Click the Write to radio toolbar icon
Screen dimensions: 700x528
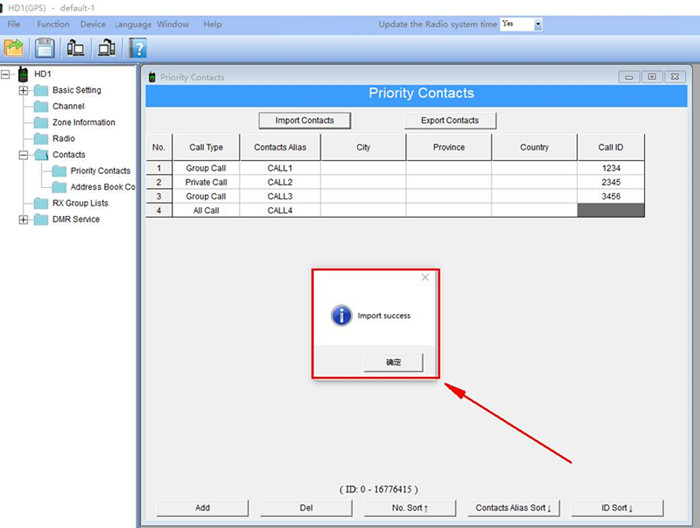pyautogui.click(x=106, y=47)
